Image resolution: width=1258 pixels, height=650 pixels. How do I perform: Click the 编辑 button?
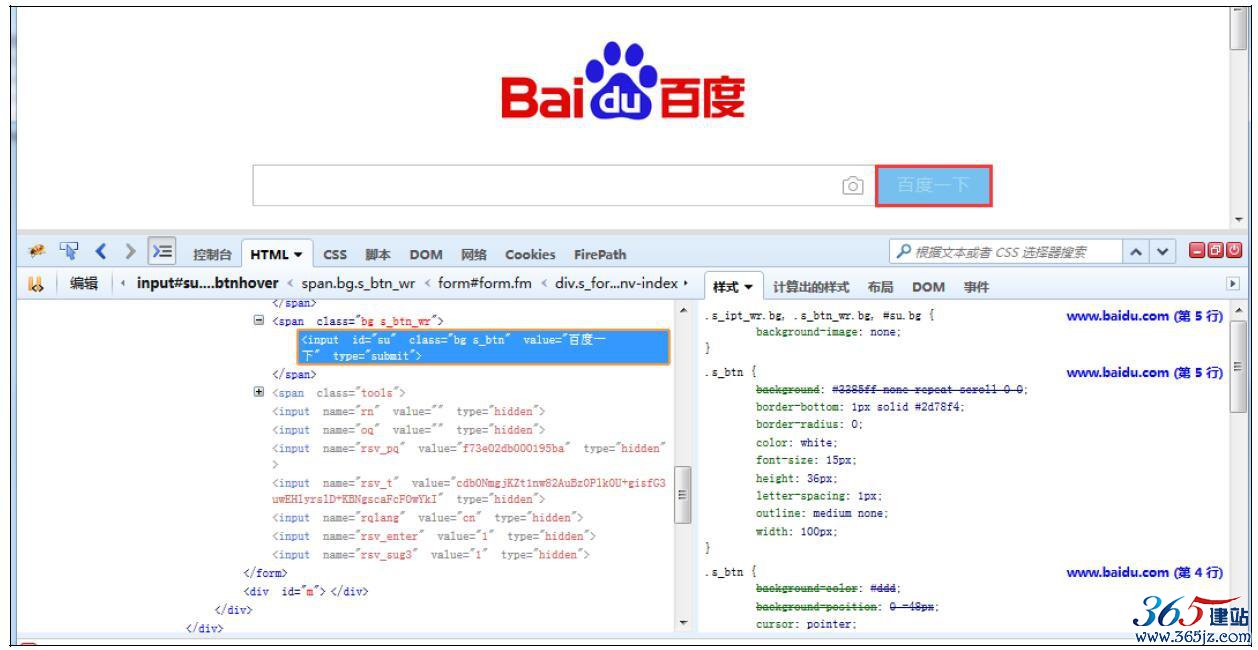84,284
